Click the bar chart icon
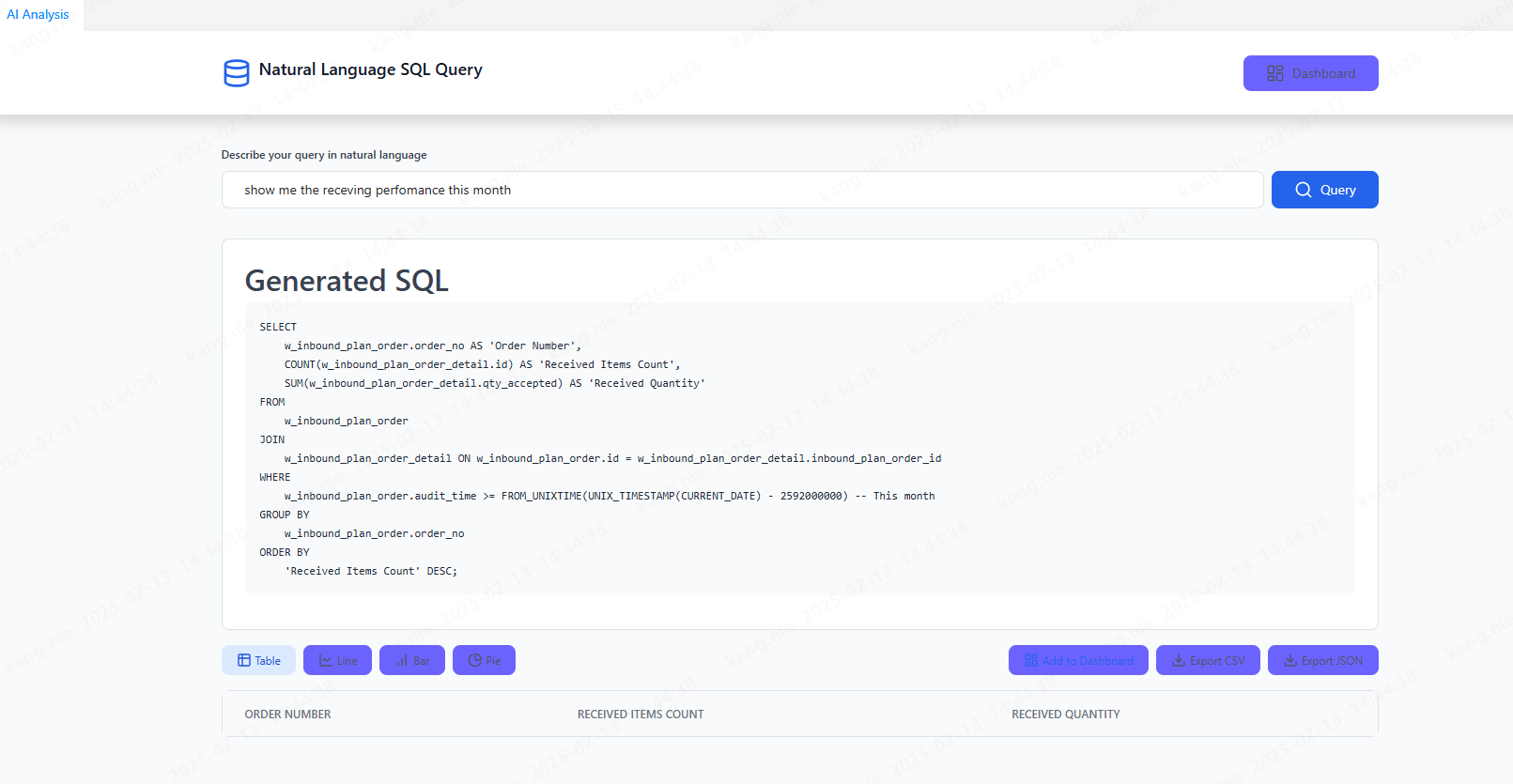 (x=402, y=660)
